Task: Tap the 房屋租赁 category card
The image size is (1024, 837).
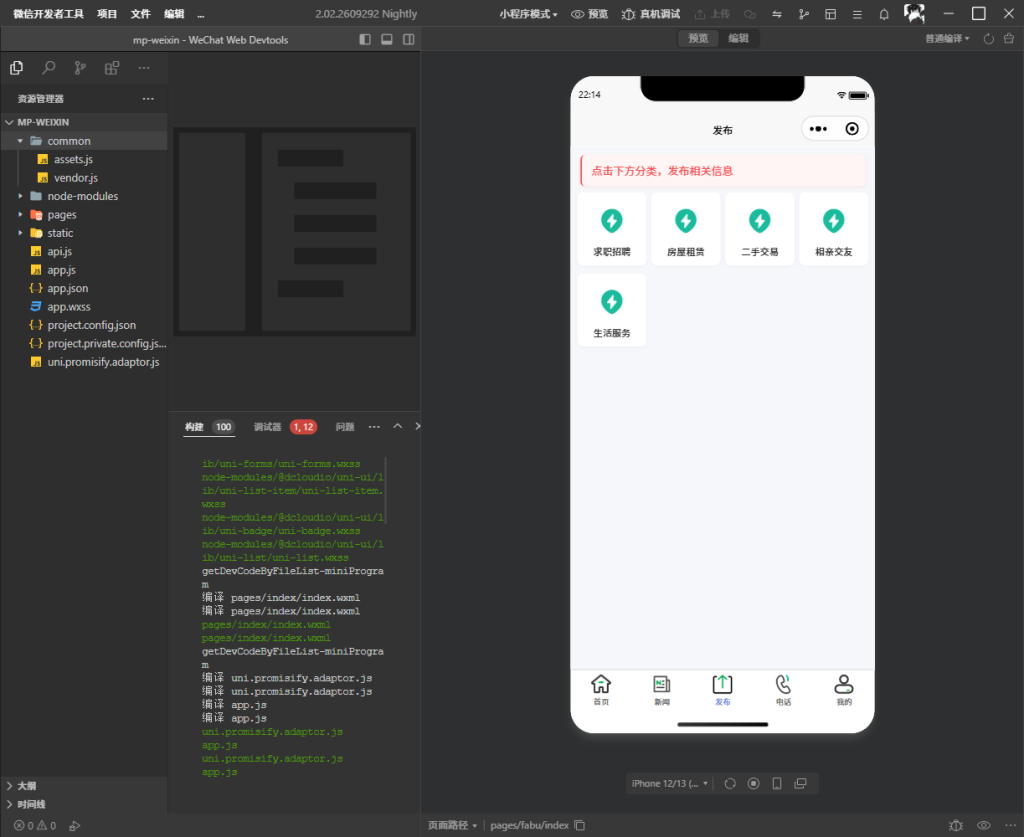Action: tap(686, 229)
